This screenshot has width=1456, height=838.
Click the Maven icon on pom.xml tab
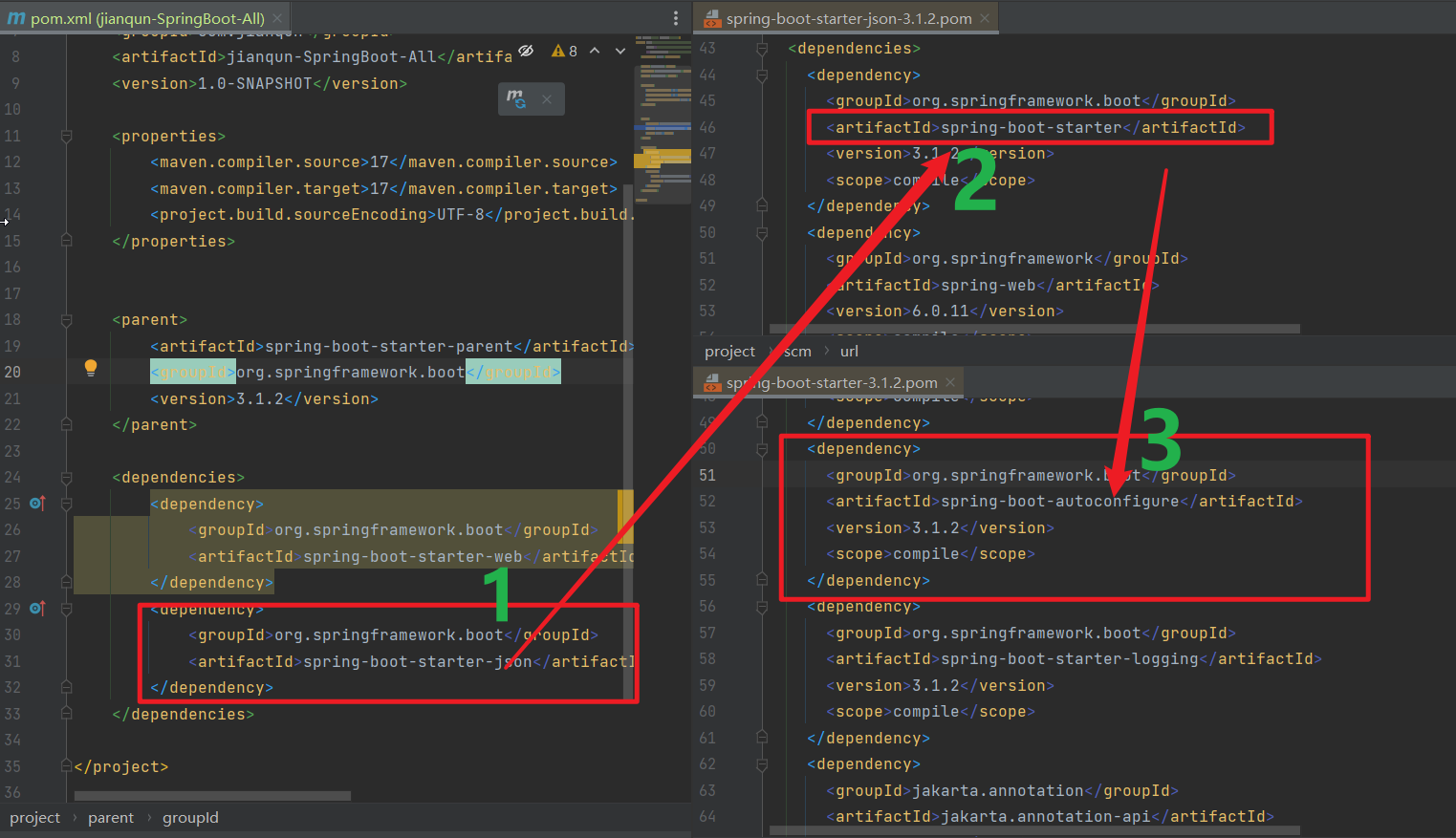pos(16,18)
